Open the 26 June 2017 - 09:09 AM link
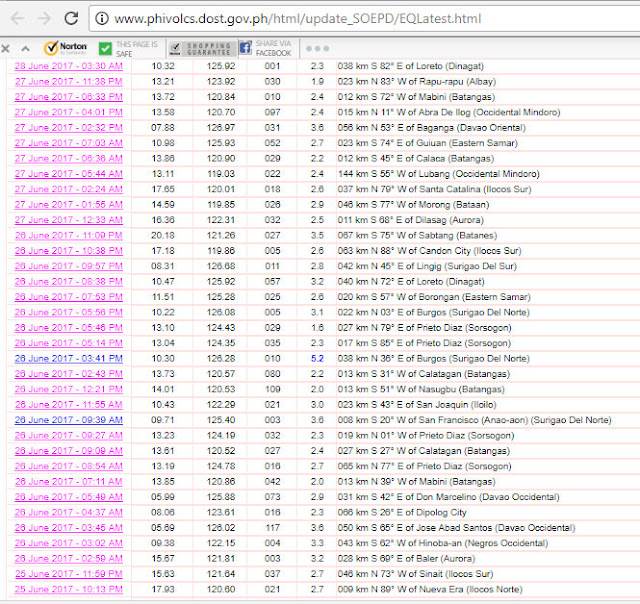Screen dimensions: 640x604 click(69, 451)
